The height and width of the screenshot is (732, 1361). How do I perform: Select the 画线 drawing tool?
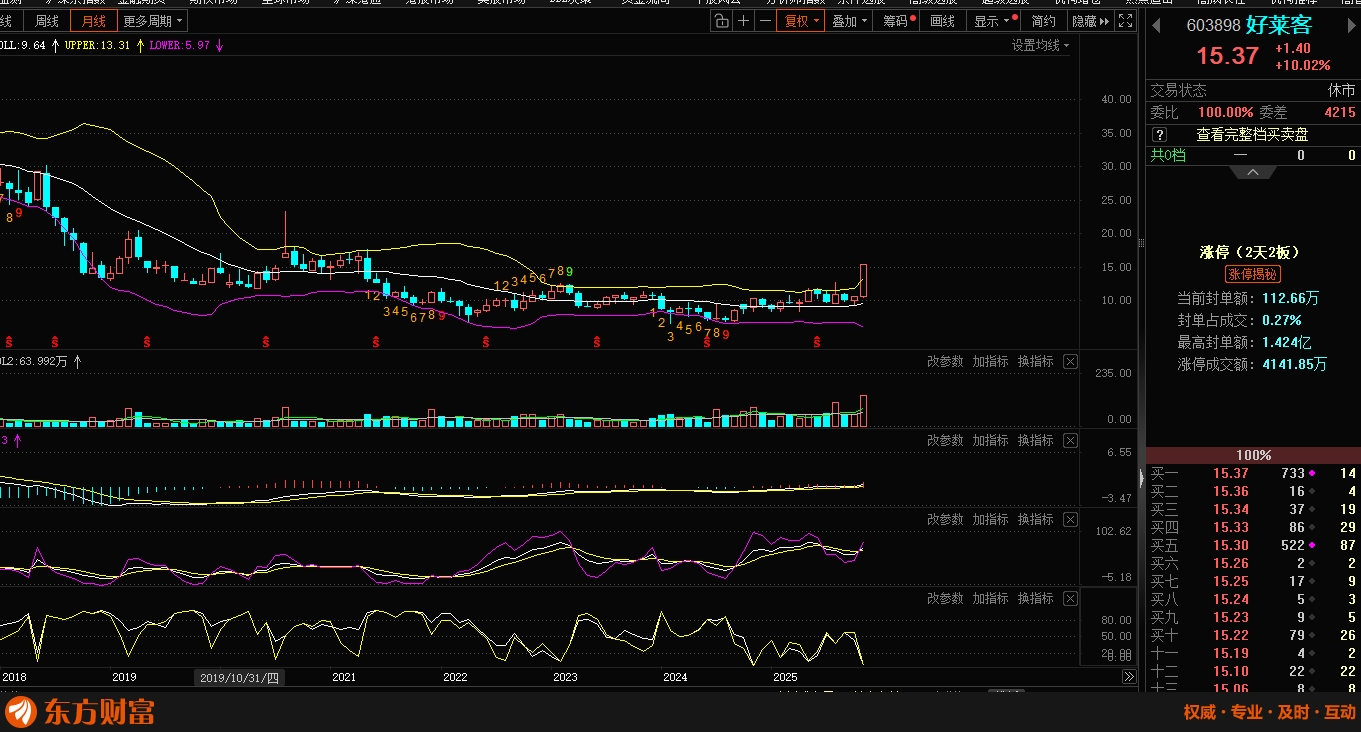(x=942, y=21)
